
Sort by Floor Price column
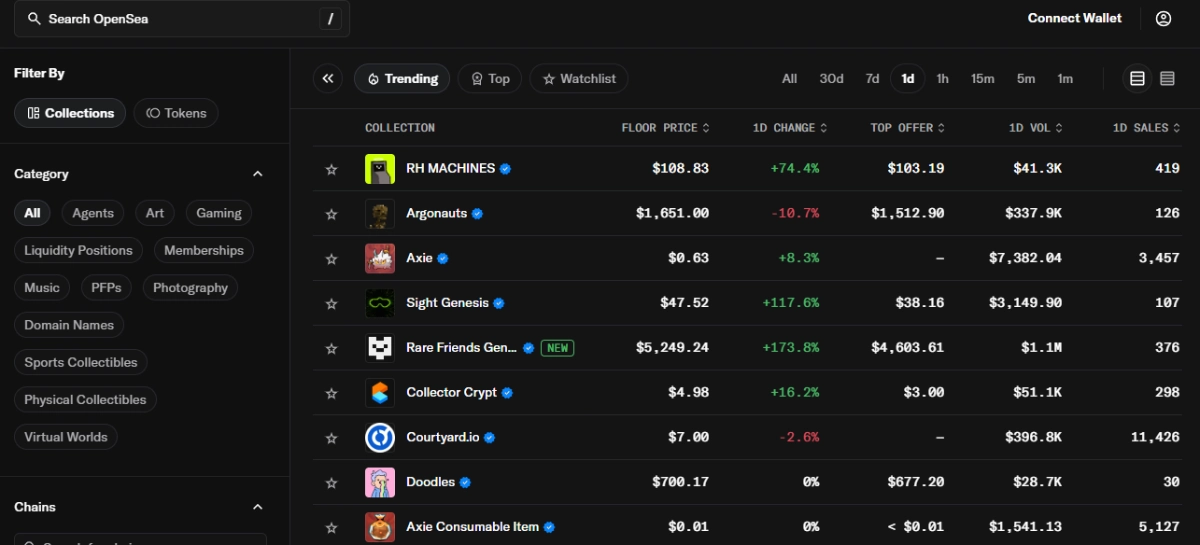[665, 128]
